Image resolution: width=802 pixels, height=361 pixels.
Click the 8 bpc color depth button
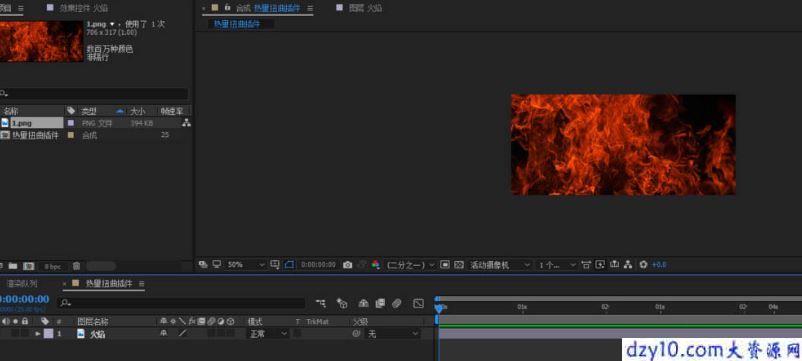click(53, 266)
